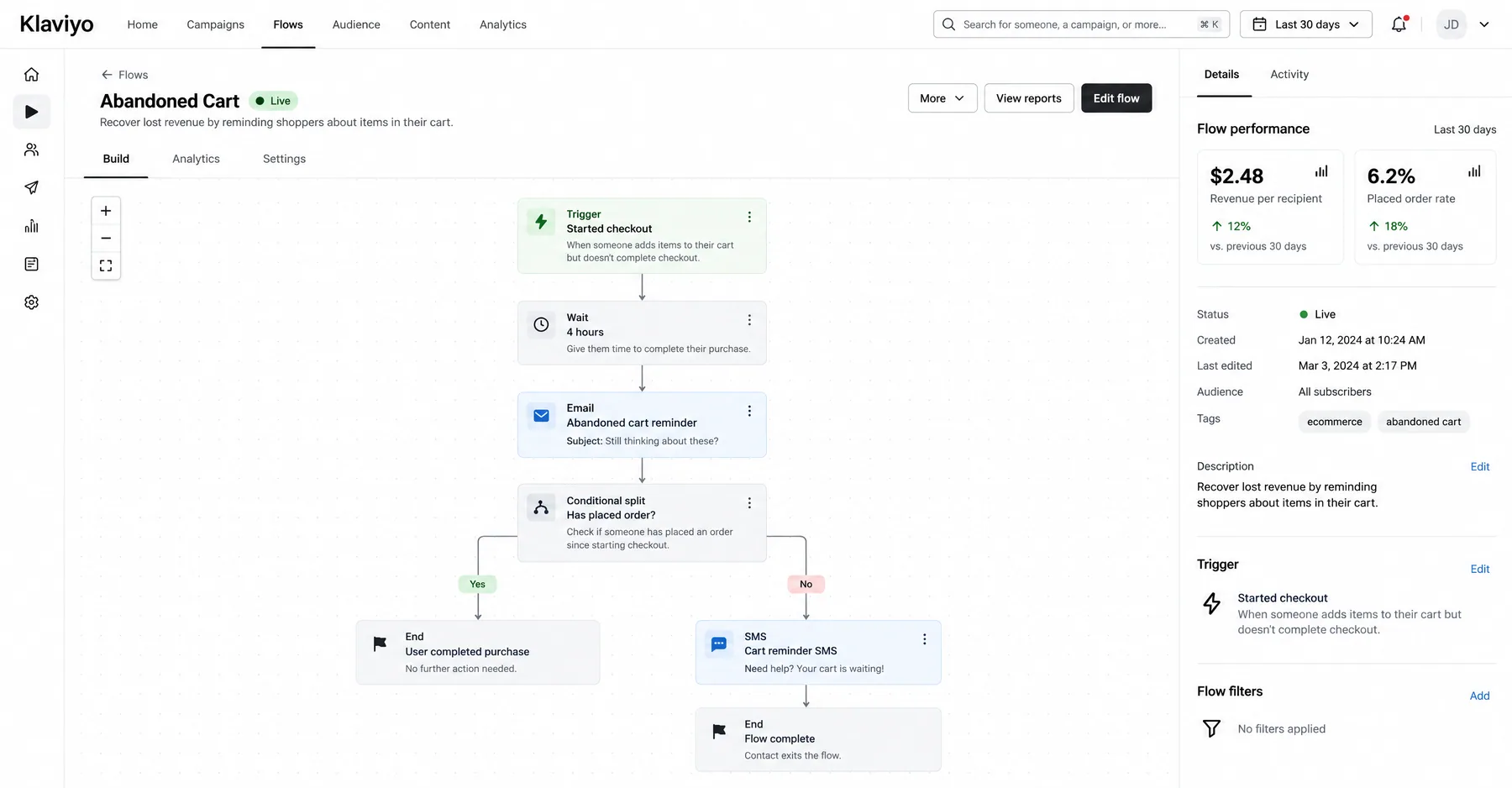Viewport: 1512px width, 788px height.
Task: Switch to the Analytics flow tab
Action: 196,159
